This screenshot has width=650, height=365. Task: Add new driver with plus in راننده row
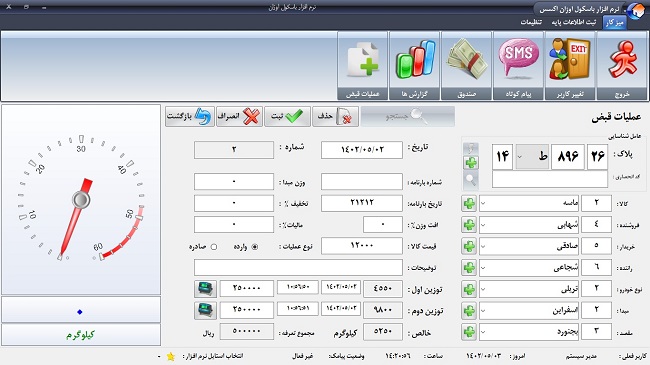point(469,268)
